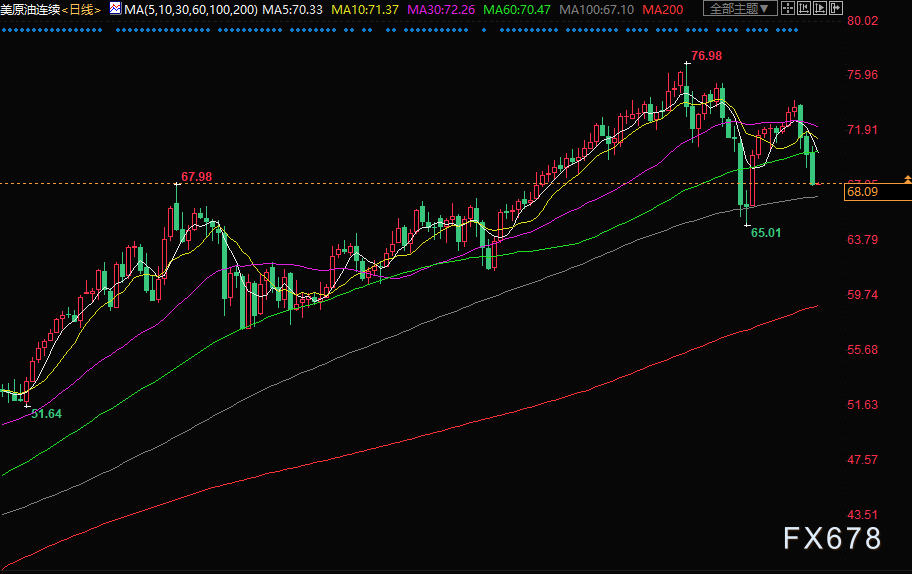Click the 55.68 axis price
The height and width of the screenshot is (574, 912).
pyautogui.click(x=863, y=350)
